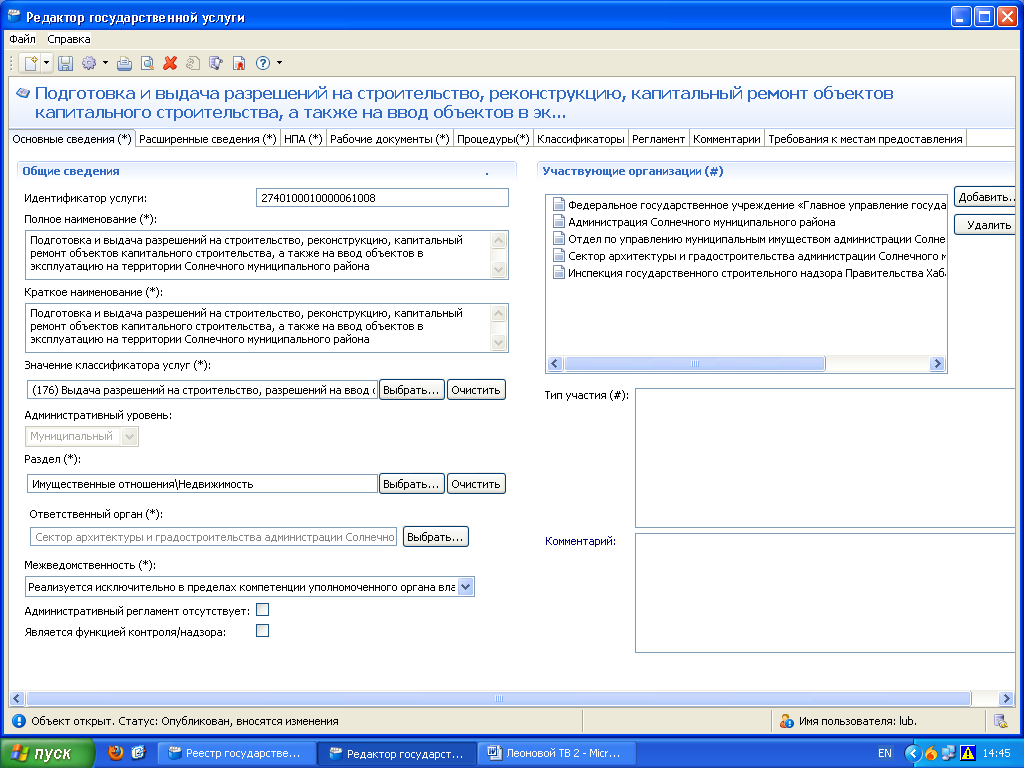This screenshot has height=768, width=1024.
Task: Switch to the Классификаторы tab
Action: (580, 139)
